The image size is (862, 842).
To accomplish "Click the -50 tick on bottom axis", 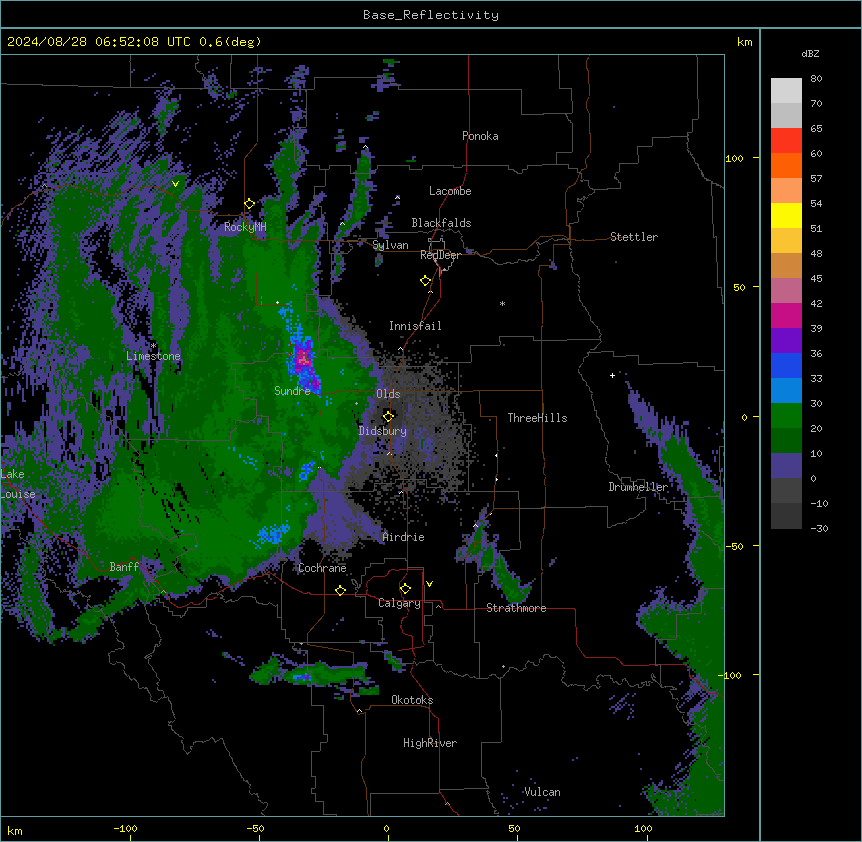I will click(255, 828).
